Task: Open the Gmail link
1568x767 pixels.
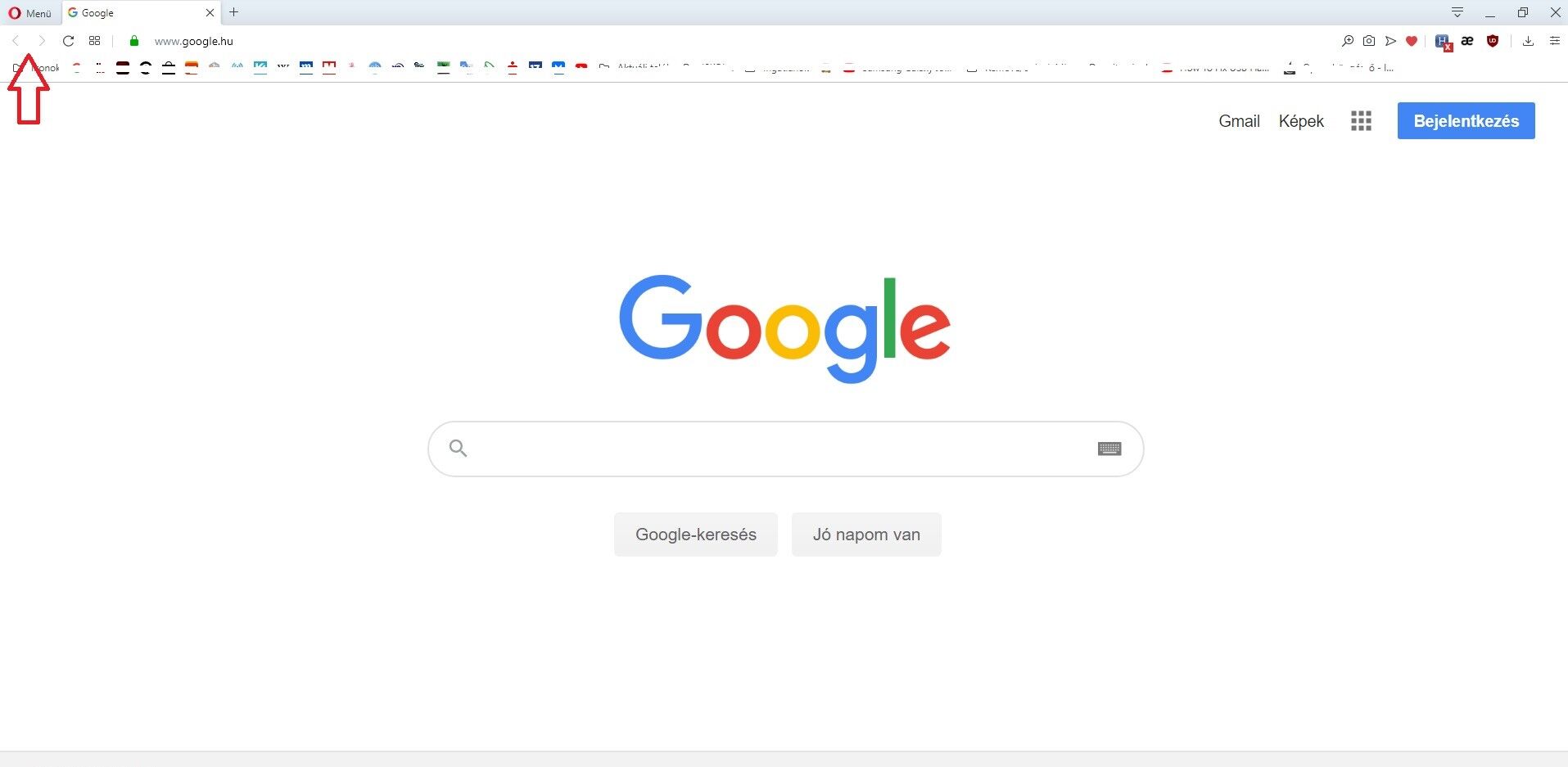Action: (x=1239, y=121)
